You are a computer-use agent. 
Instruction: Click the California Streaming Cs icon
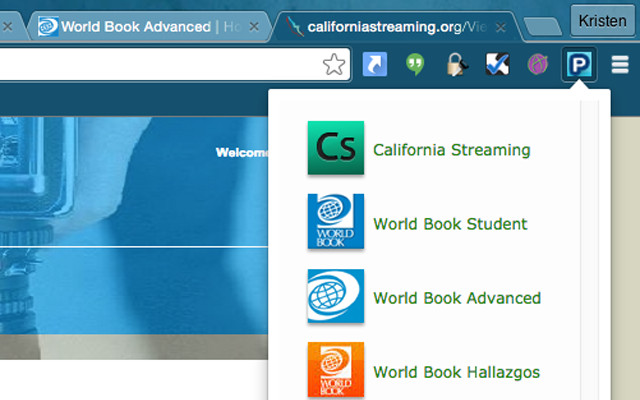(x=336, y=148)
